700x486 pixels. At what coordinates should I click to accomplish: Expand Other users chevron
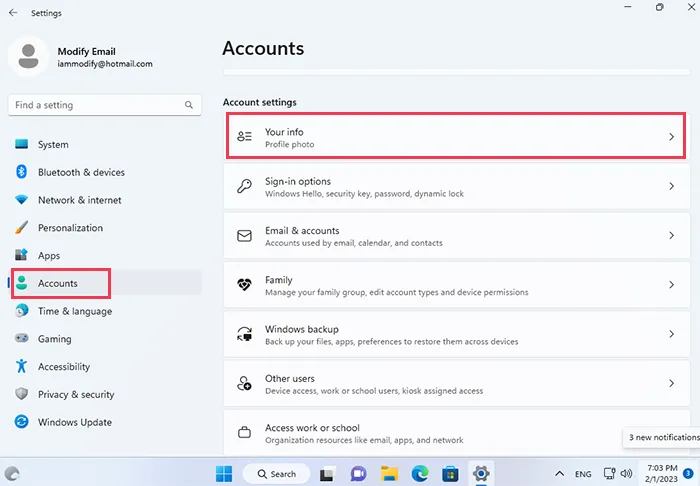[671, 383]
